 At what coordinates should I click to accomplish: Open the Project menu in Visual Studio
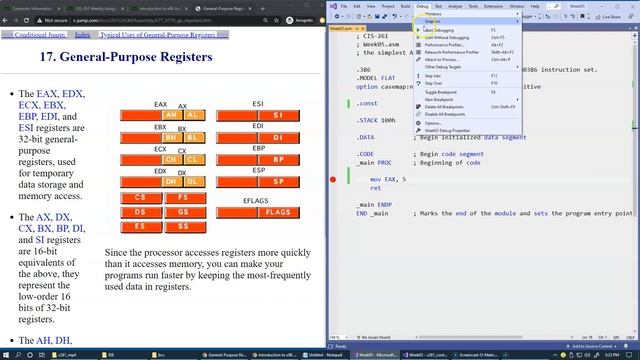(x=388, y=6)
